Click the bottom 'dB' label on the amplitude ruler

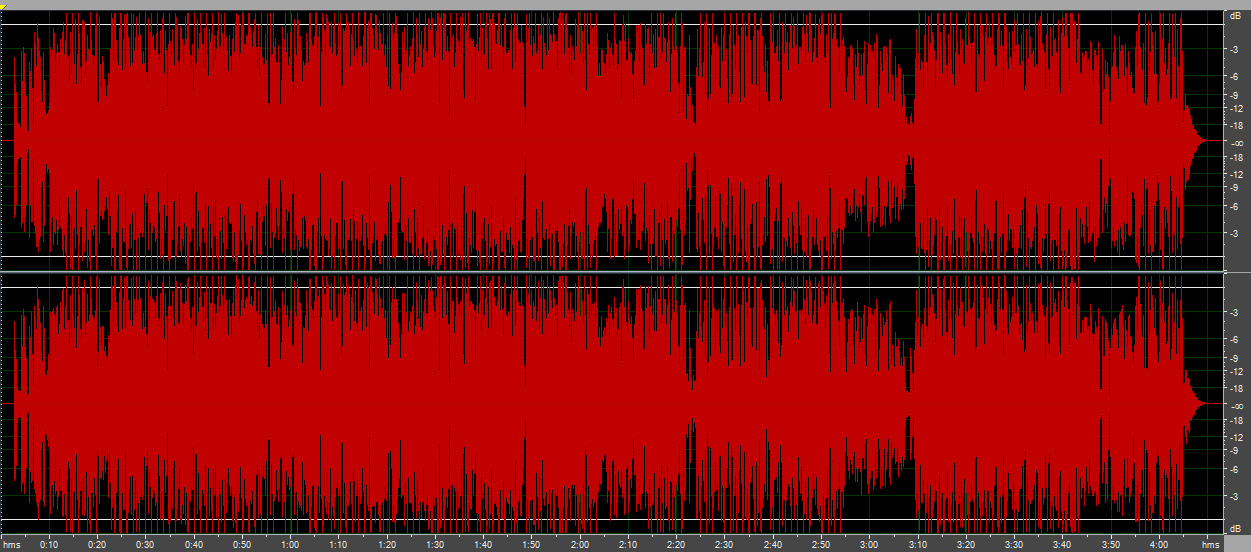[1237, 527]
